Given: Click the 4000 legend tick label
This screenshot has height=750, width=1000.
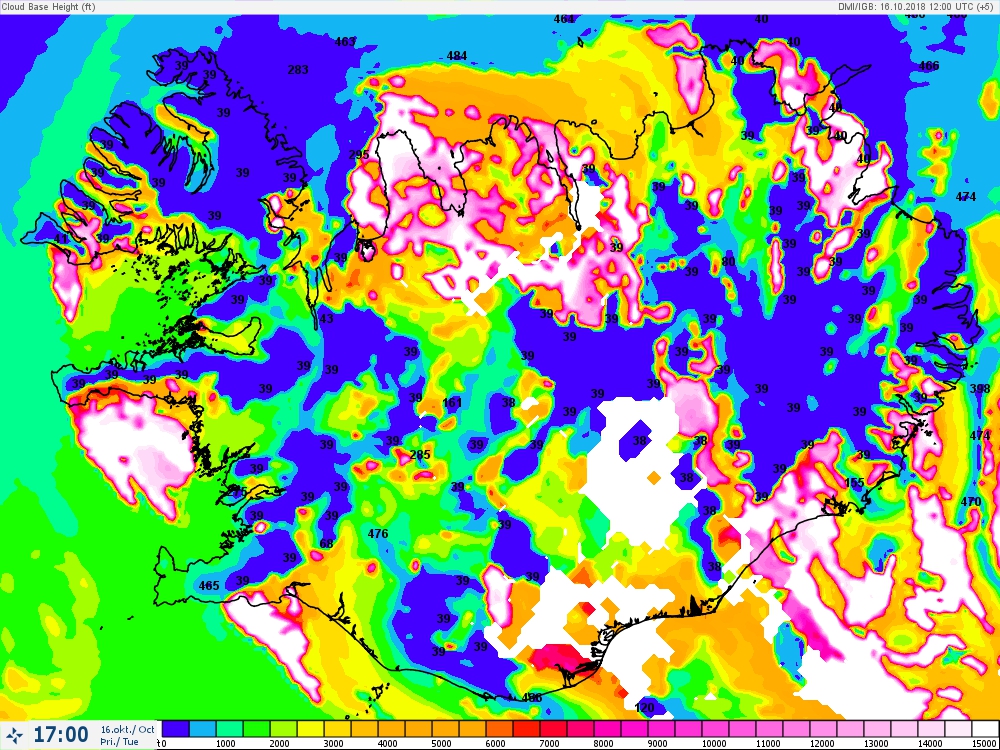Looking at the screenshot, I should (x=388, y=744).
